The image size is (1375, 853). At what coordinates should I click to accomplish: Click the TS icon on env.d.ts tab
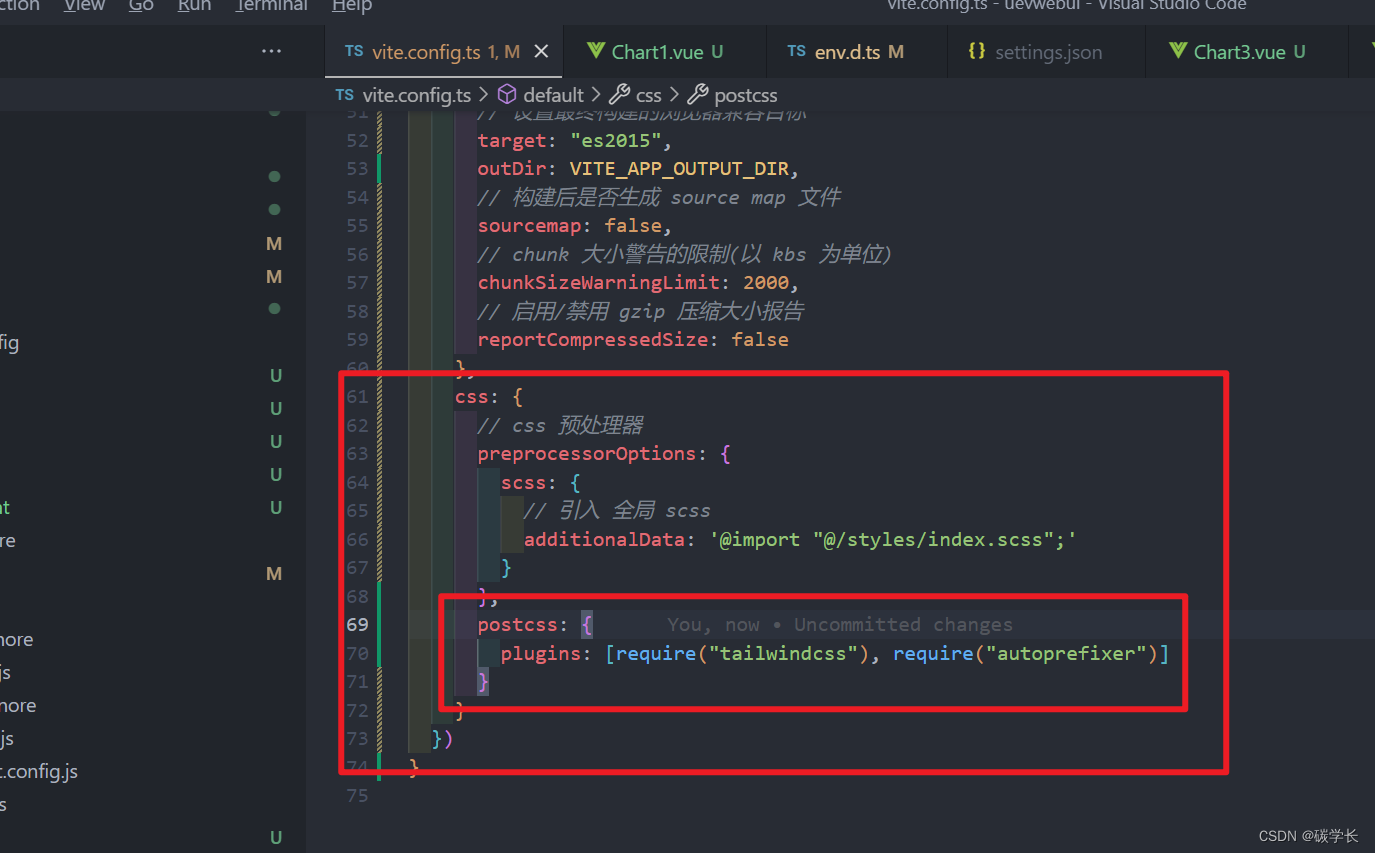pos(796,52)
